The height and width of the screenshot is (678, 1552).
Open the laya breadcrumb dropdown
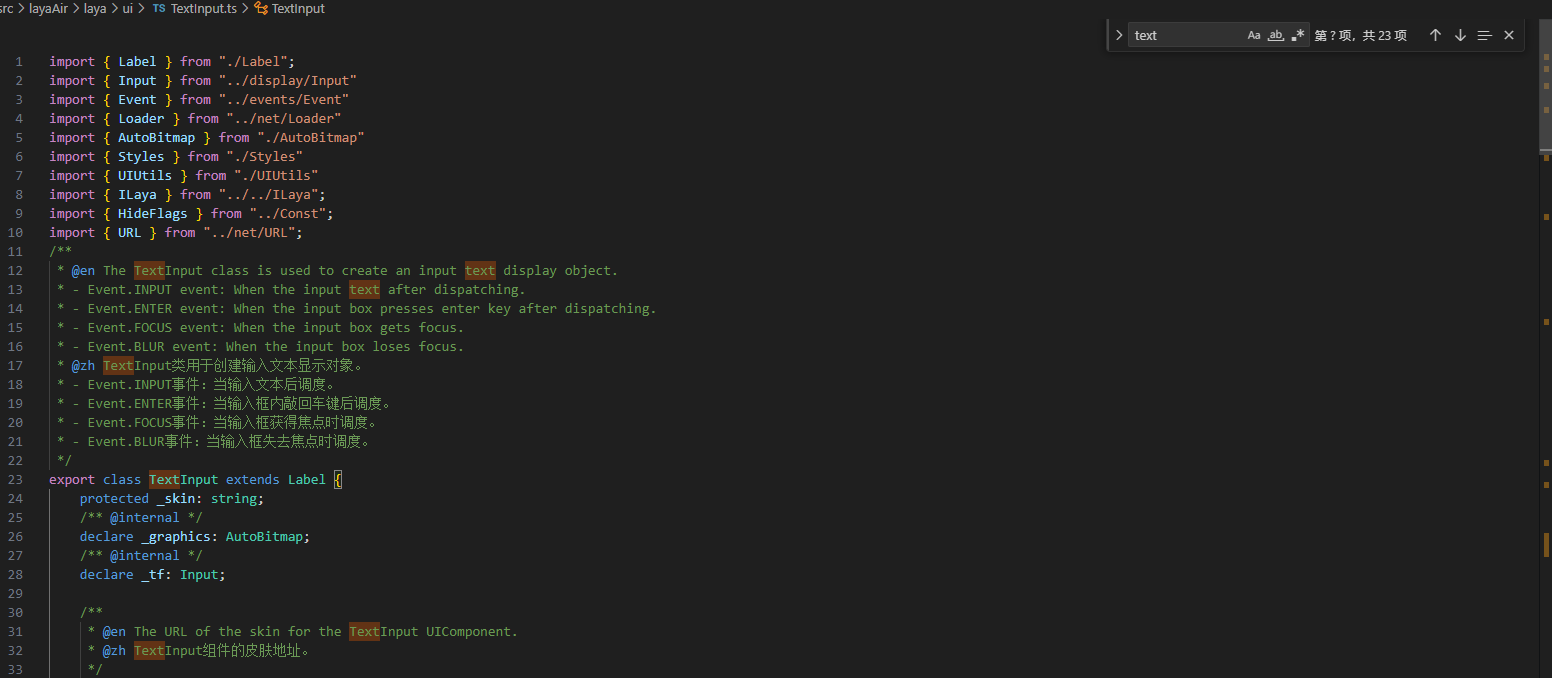[x=95, y=8]
